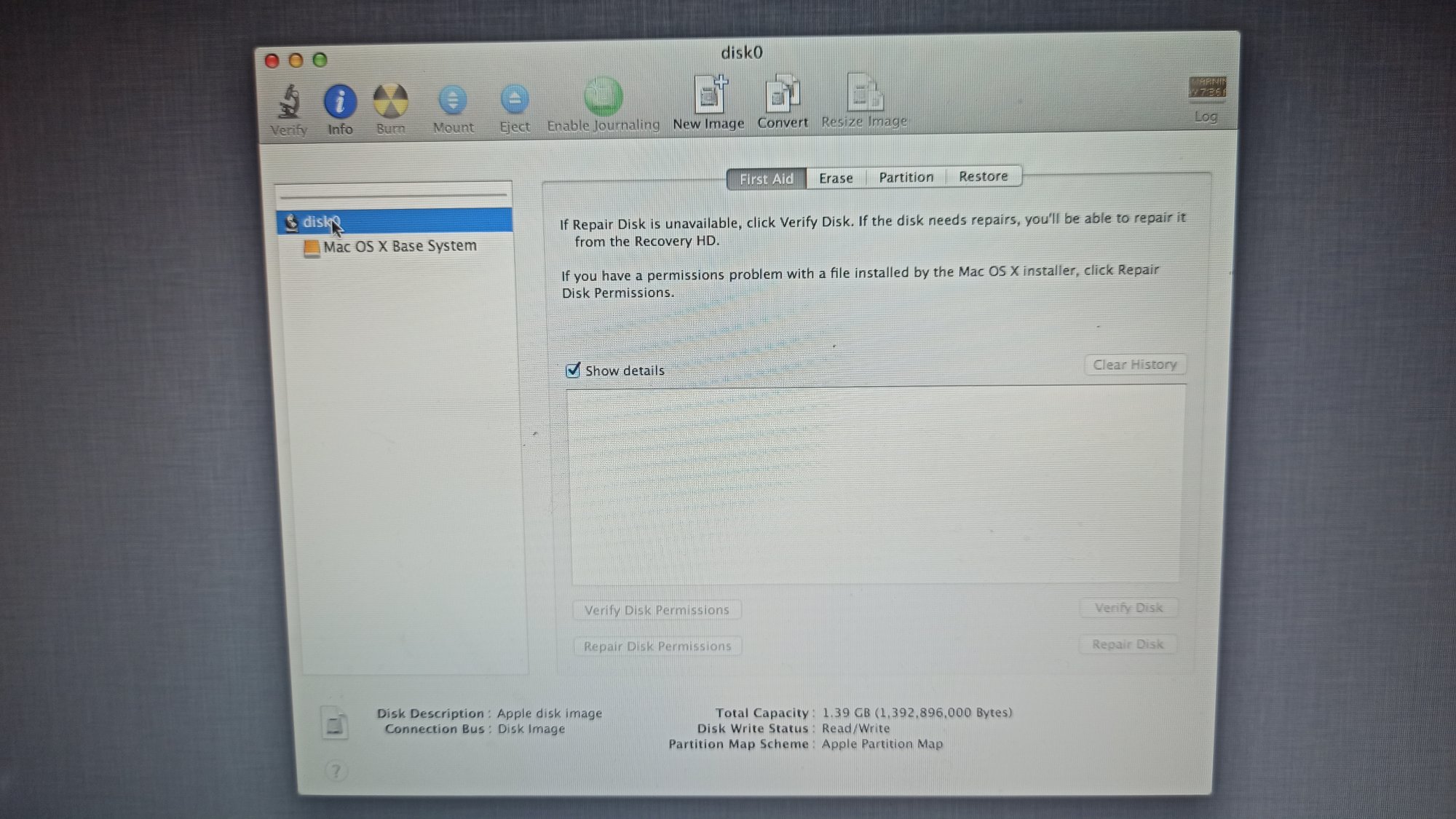Open the Log viewer icon
This screenshot has width=1456, height=819.
coord(1206,89)
